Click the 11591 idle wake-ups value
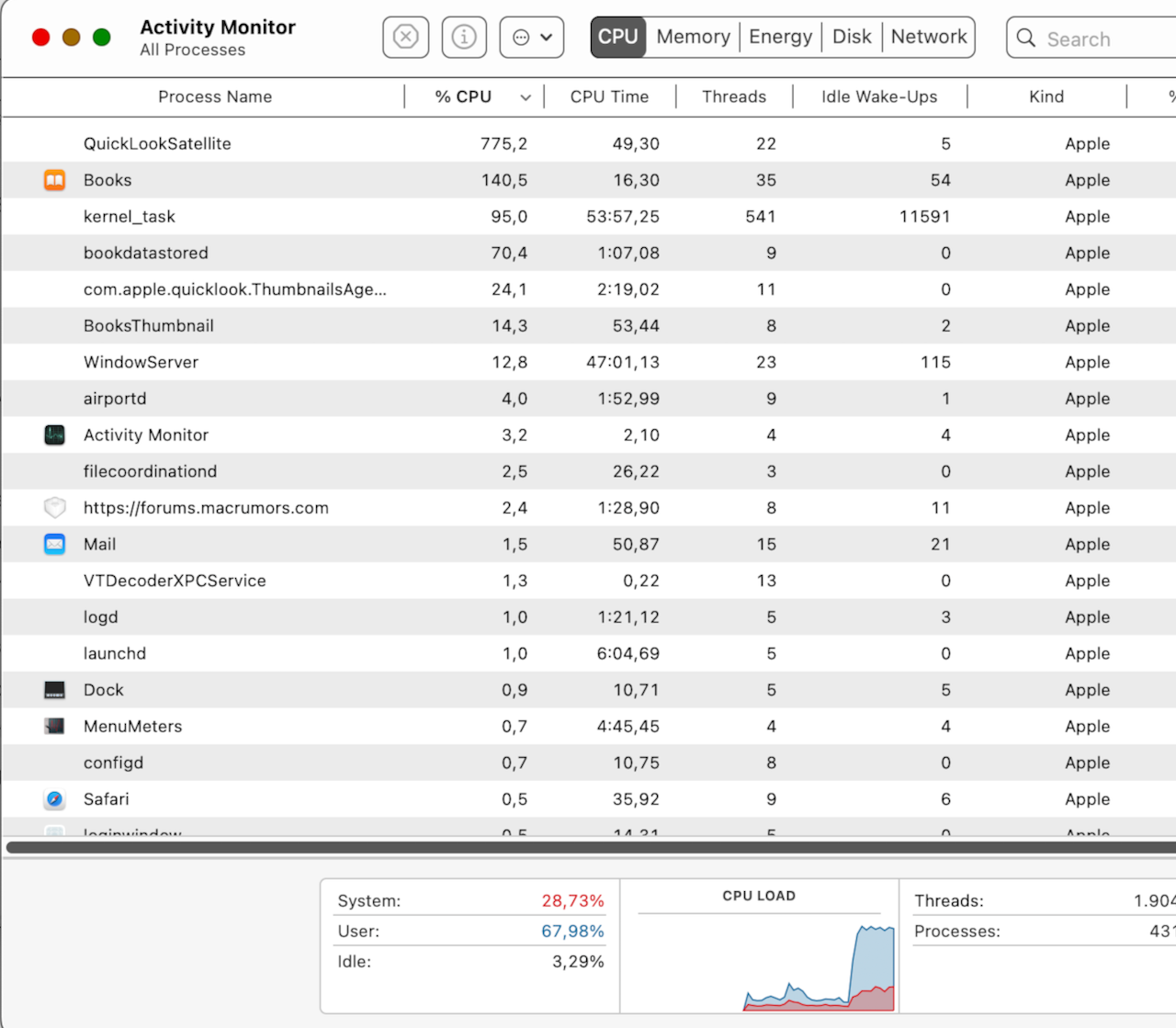 click(924, 217)
